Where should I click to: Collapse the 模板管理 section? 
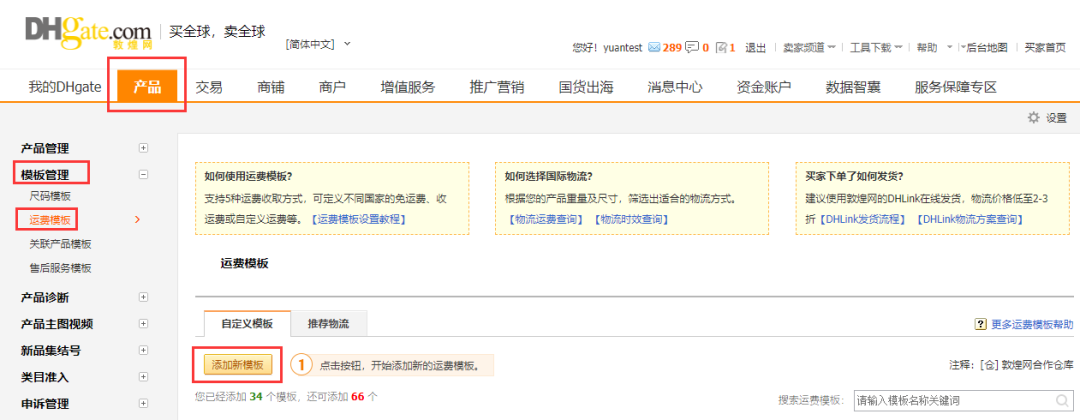[x=143, y=175]
